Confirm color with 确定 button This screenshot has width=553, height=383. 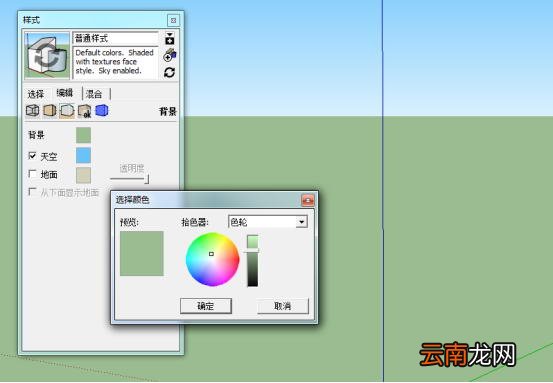click(x=206, y=306)
